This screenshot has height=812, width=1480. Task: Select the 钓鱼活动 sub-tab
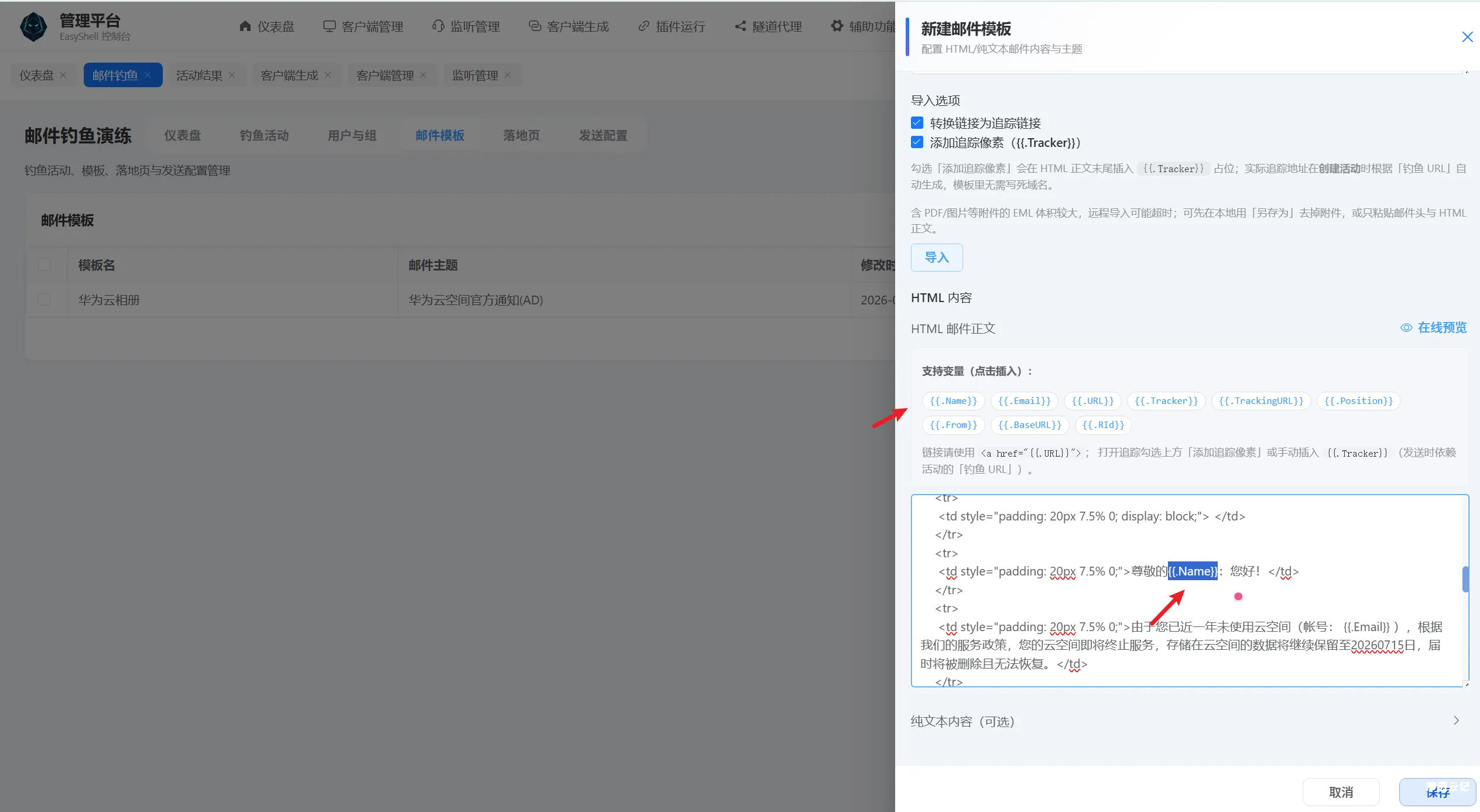click(264, 135)
